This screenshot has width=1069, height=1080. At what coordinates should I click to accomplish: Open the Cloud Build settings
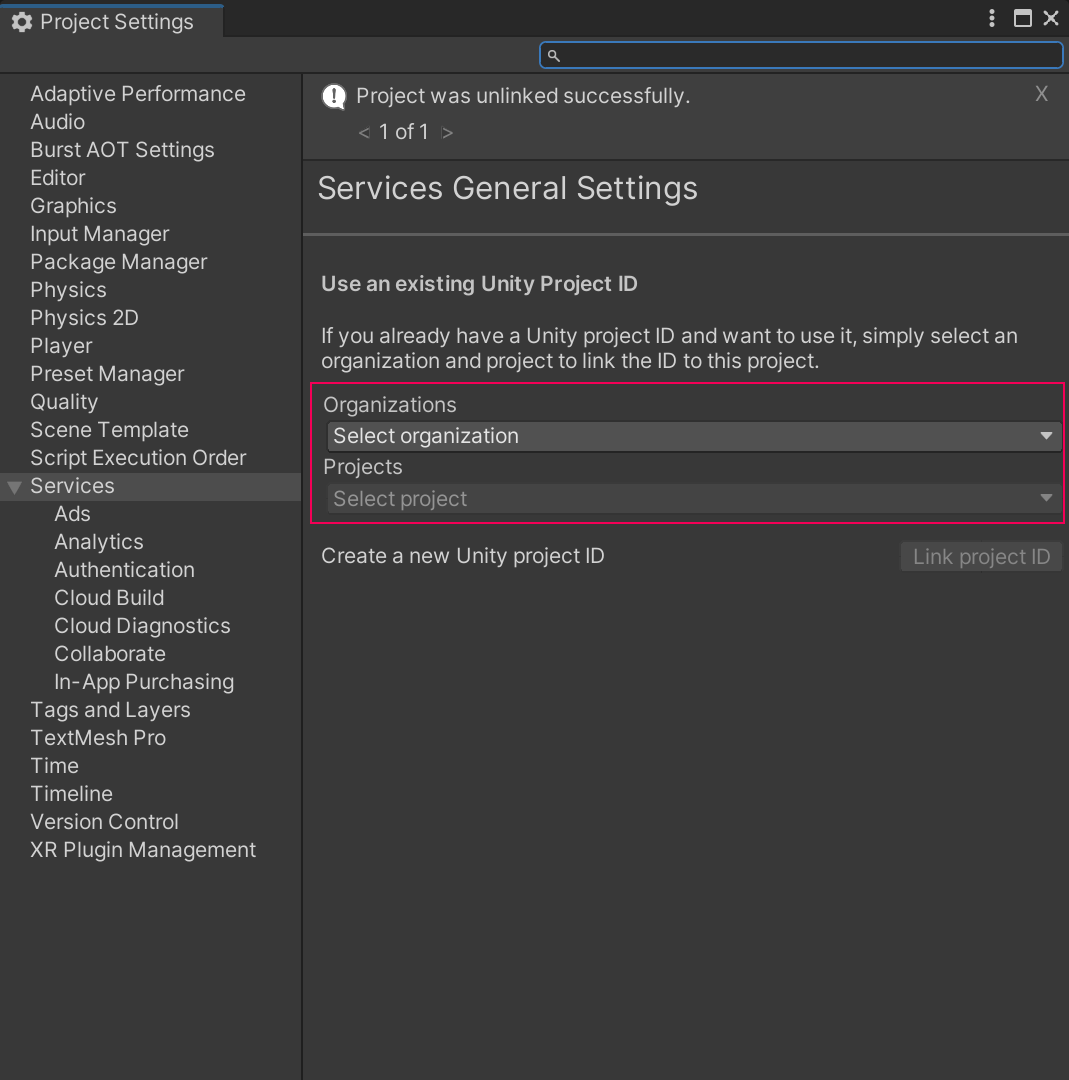click(x=109, y=598)
